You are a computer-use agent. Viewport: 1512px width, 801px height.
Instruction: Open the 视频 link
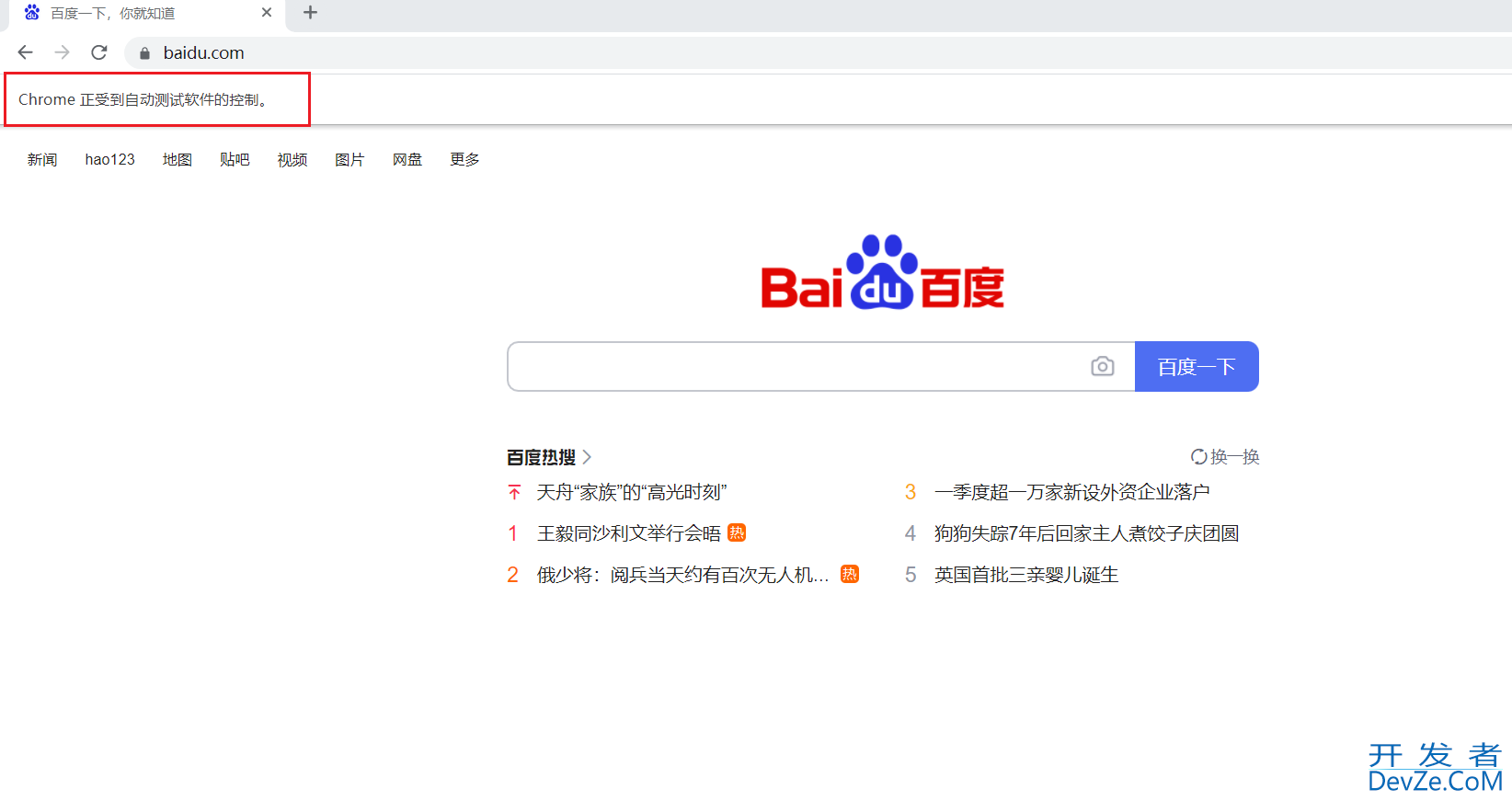(x=292, y=160)
